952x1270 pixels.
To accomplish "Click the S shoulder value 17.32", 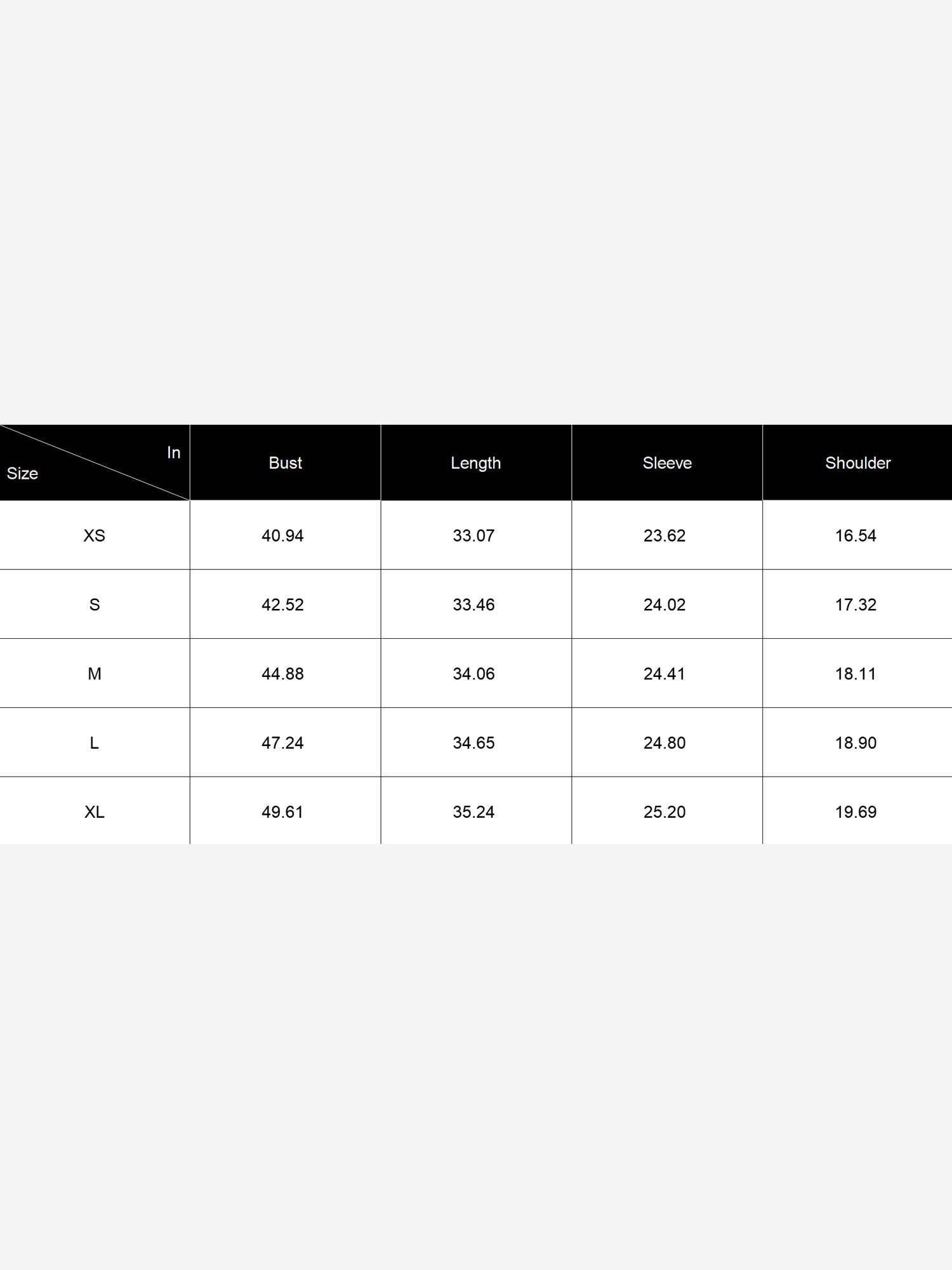I will 856,605.
